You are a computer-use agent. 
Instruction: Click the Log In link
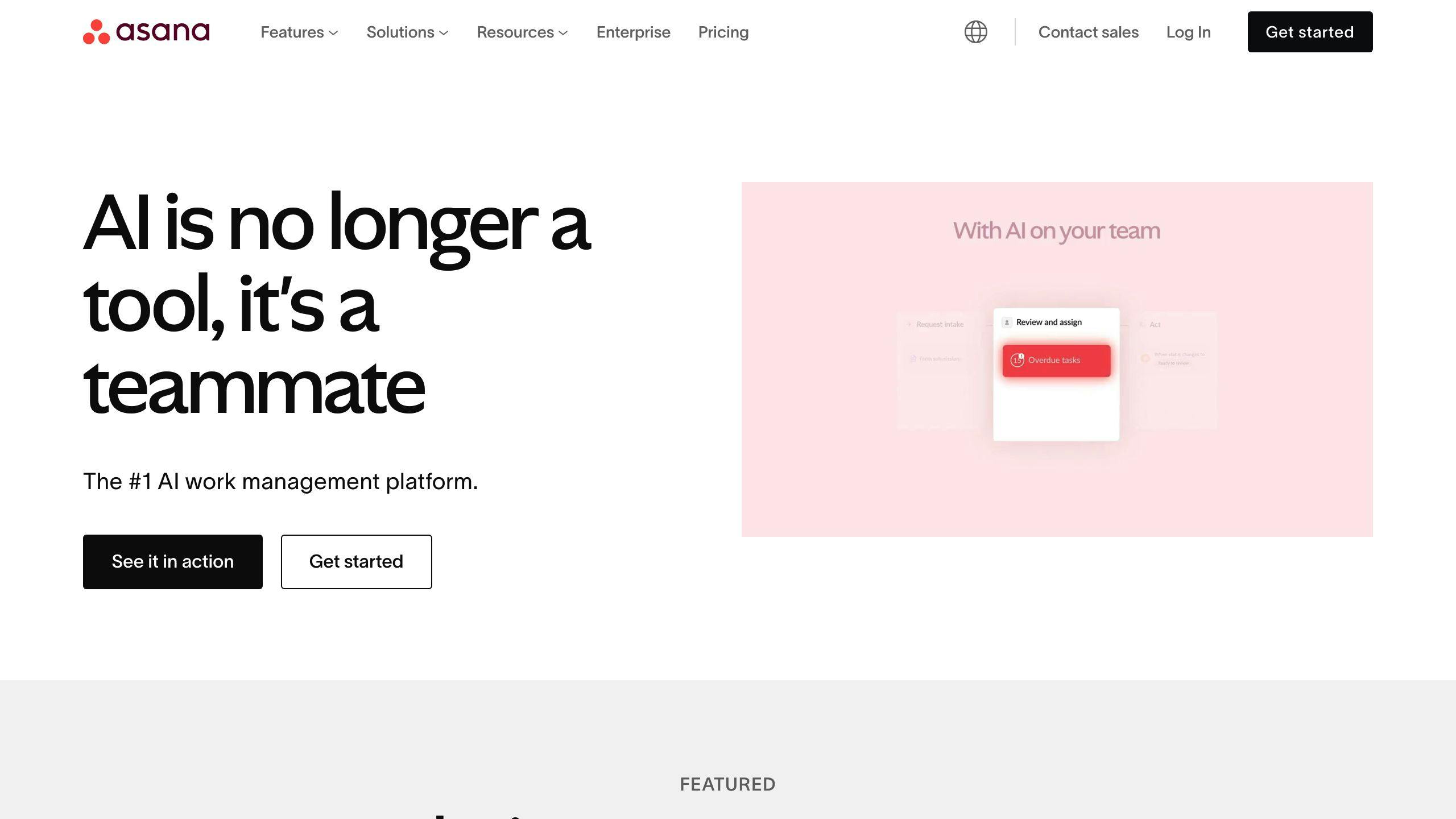pos(1188,32)
